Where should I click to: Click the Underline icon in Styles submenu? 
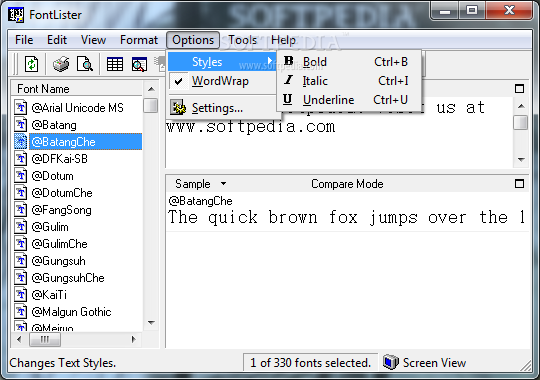(x=288, y=99)
